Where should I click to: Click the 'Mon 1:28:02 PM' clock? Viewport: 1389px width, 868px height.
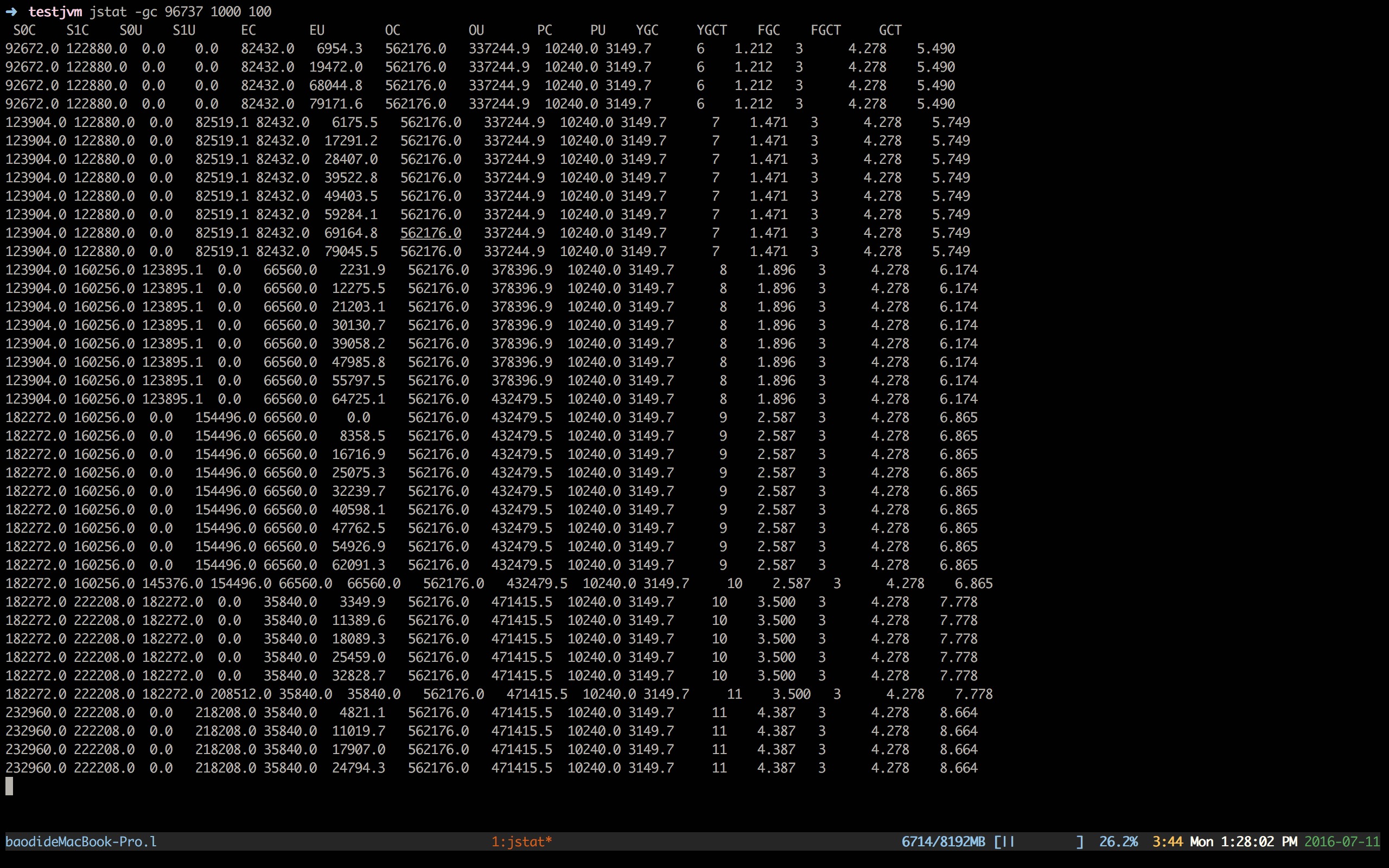1243,841
